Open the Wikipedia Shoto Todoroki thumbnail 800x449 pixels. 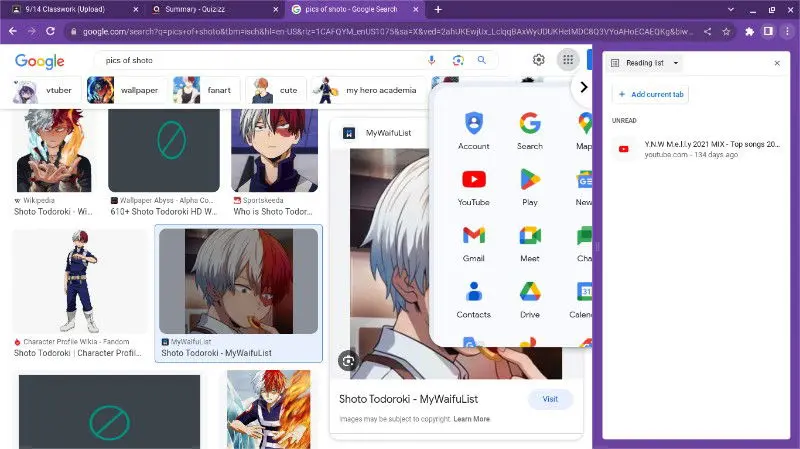click(54, 151)
